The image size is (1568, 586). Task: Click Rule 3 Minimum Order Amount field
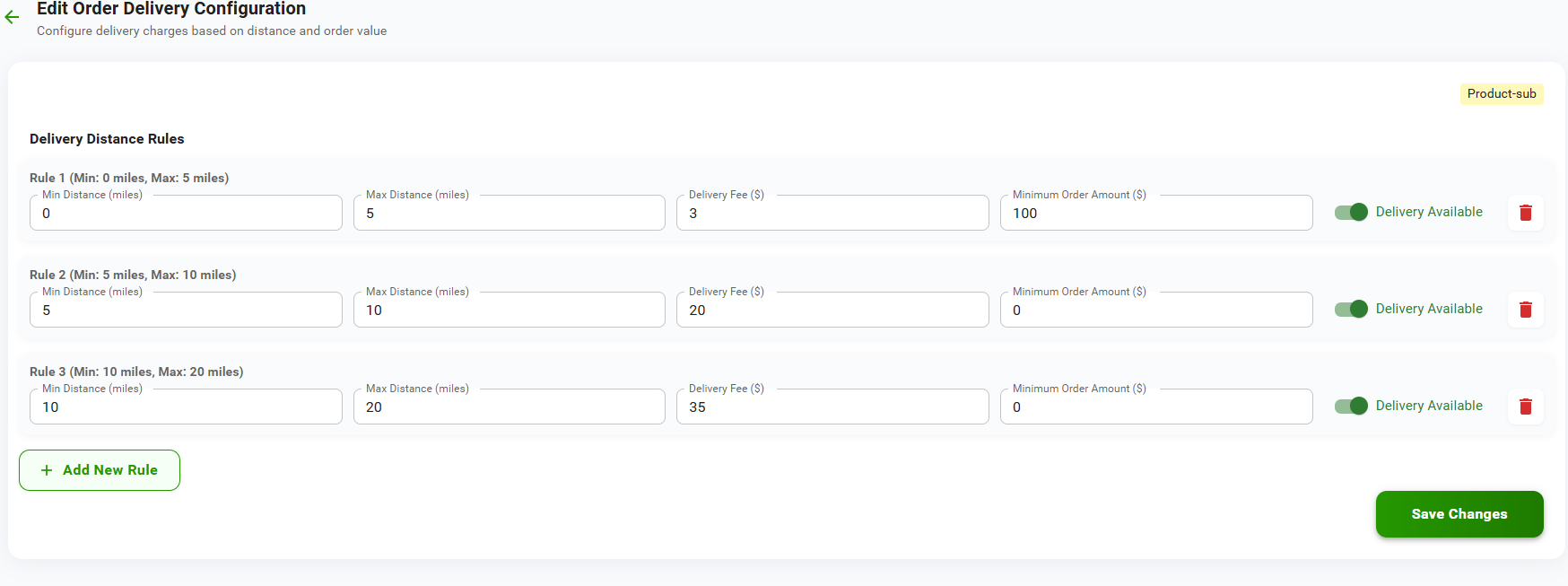click(x=1155, y=407)
